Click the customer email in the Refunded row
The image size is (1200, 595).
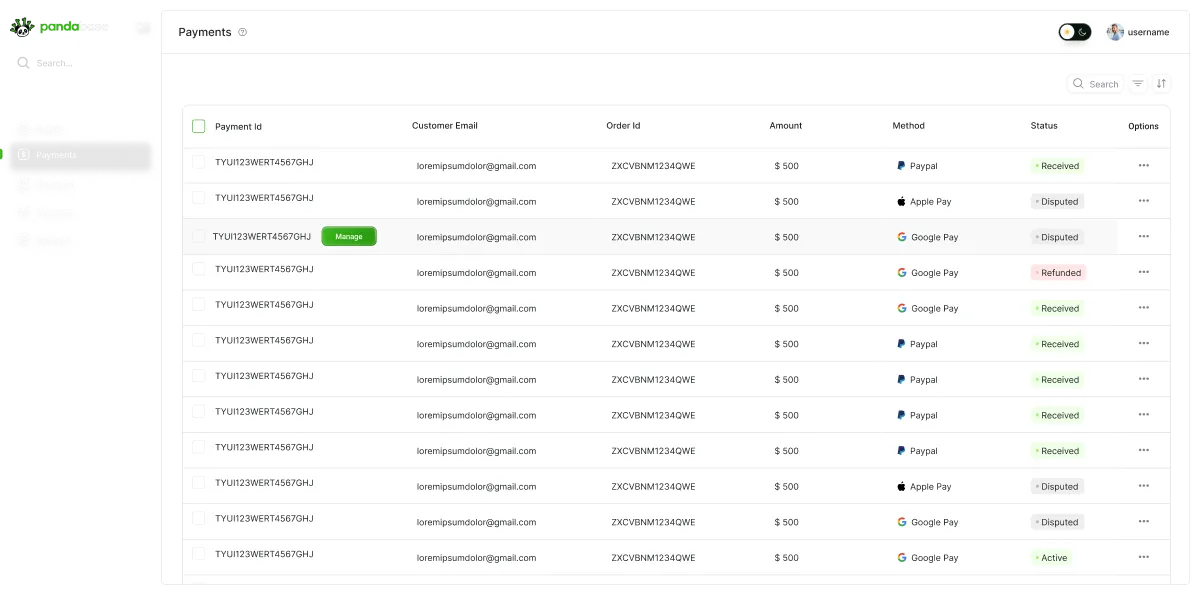click(477, 273)
